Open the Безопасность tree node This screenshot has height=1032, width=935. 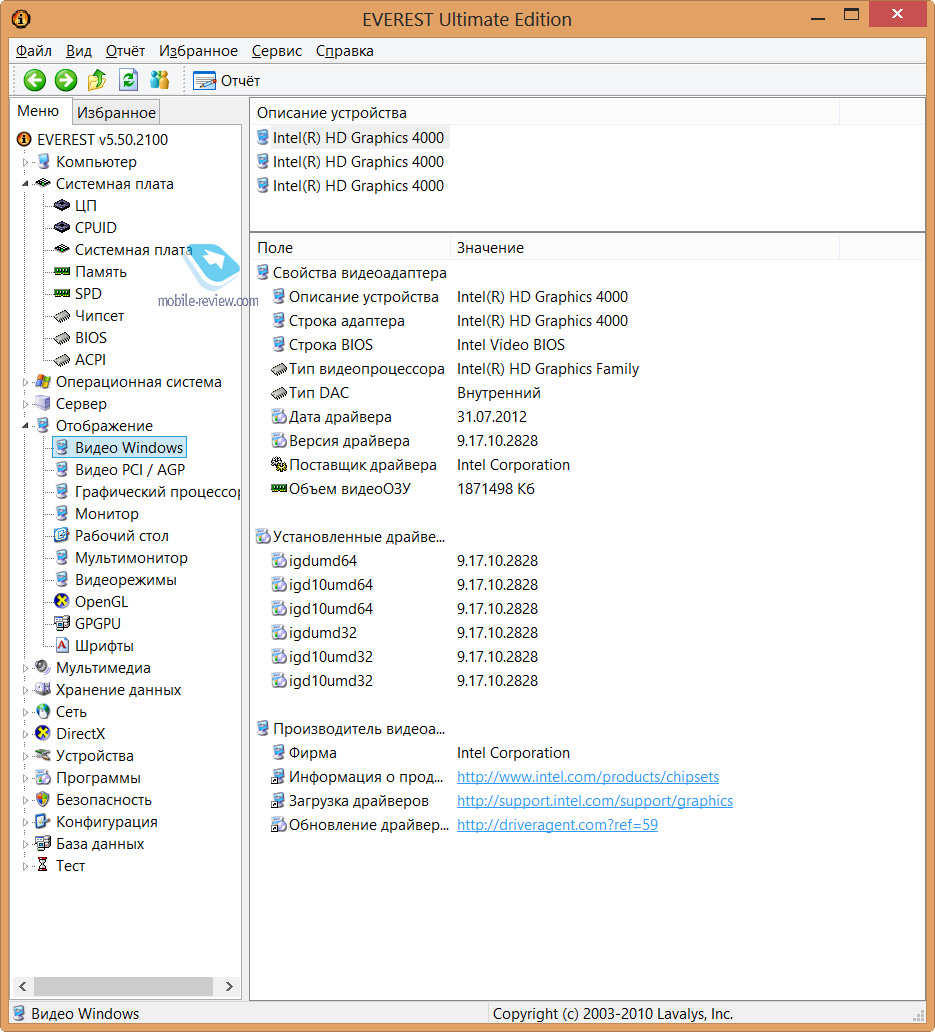pyautogui.click(x=103, y=800)
